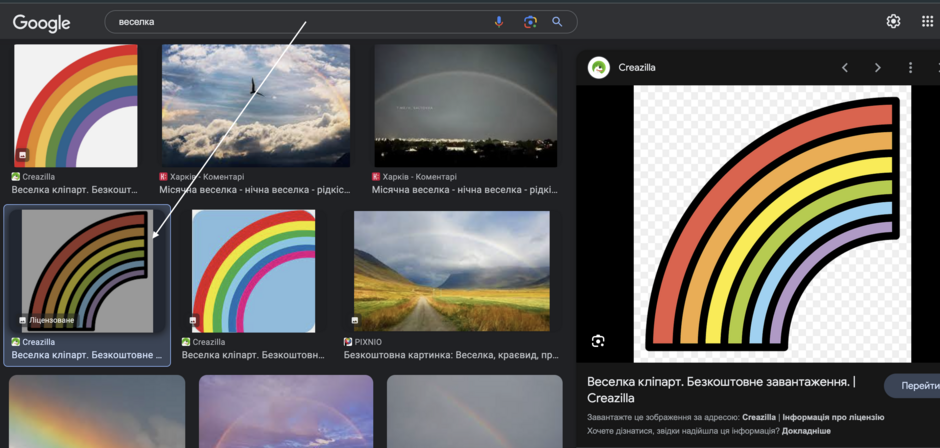
Task: Go to next image in preview panel
Action: 878,68
